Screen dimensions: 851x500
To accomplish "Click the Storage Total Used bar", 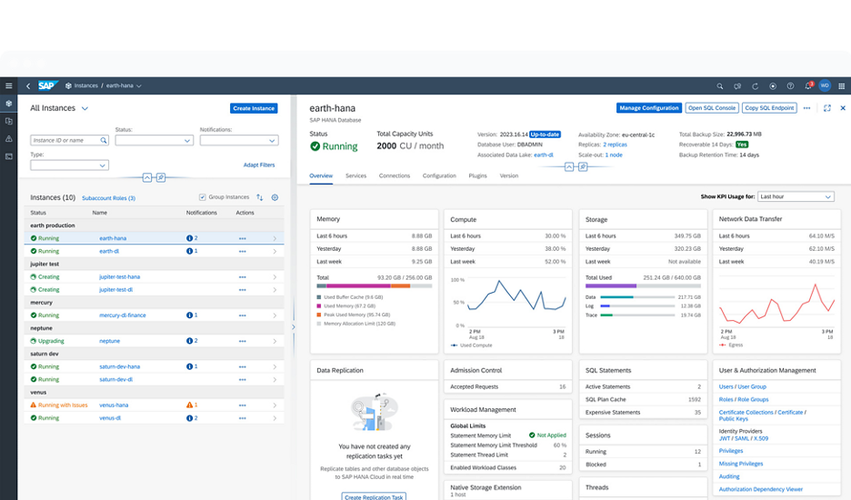I will tap(643, 286).
